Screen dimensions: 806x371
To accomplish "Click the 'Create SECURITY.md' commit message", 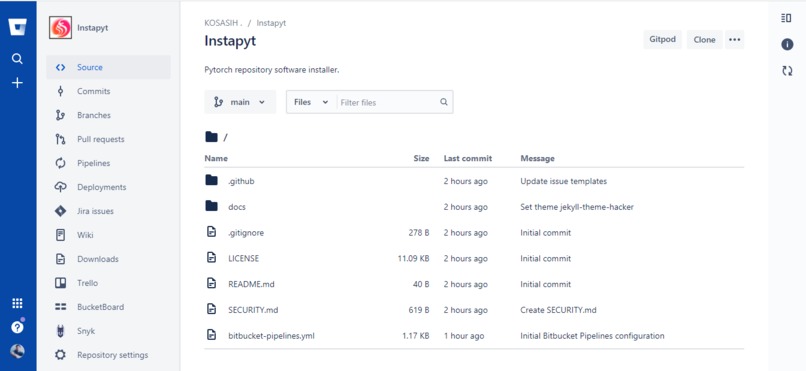I will [x=558, y=310].
